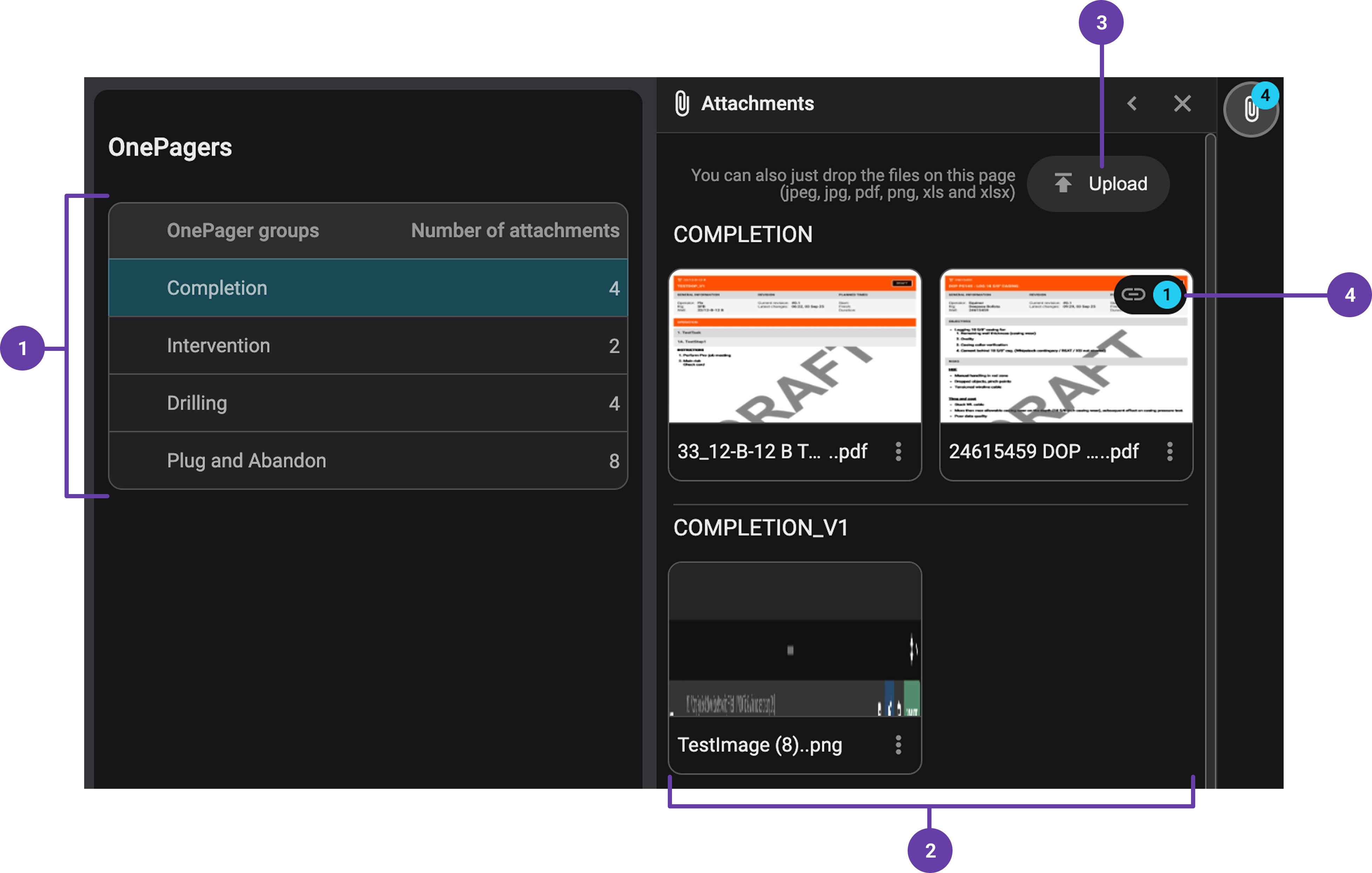Select the Completion OnePager group
Image resolution: width=1372 pixels, height=873 pixels.
click(x=368, y=288)
